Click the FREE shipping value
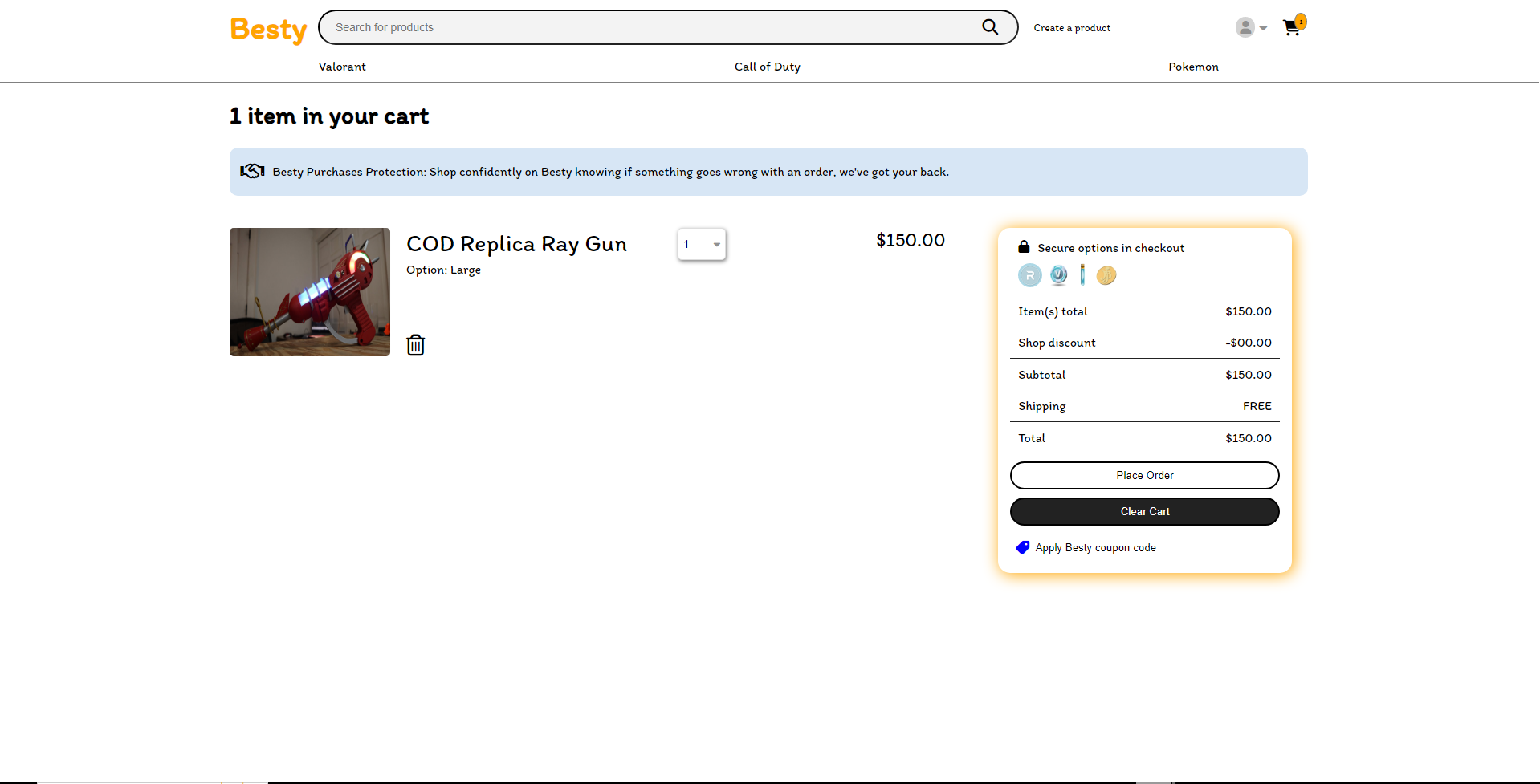 click(1257, 406)
